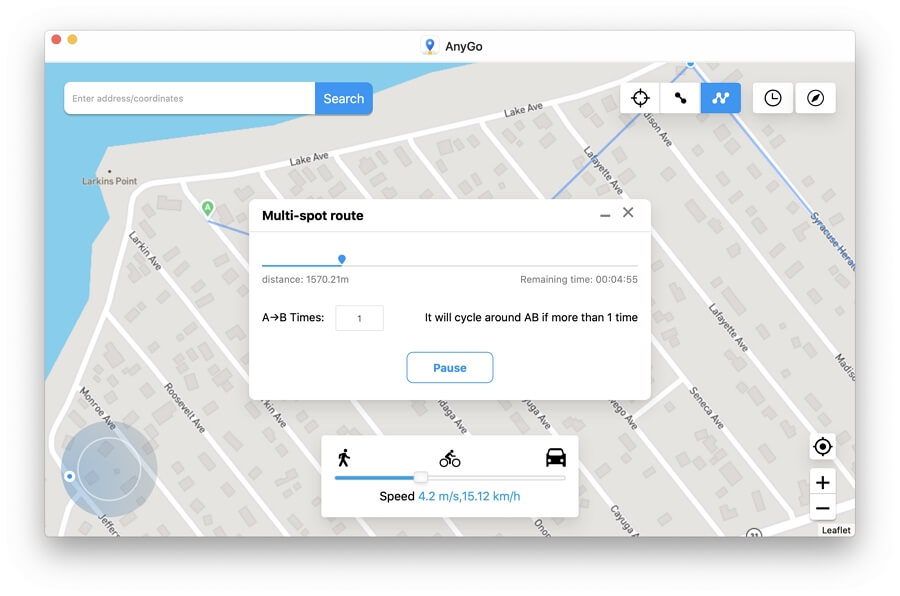
Task: Click the Search button
Action: 343,99
